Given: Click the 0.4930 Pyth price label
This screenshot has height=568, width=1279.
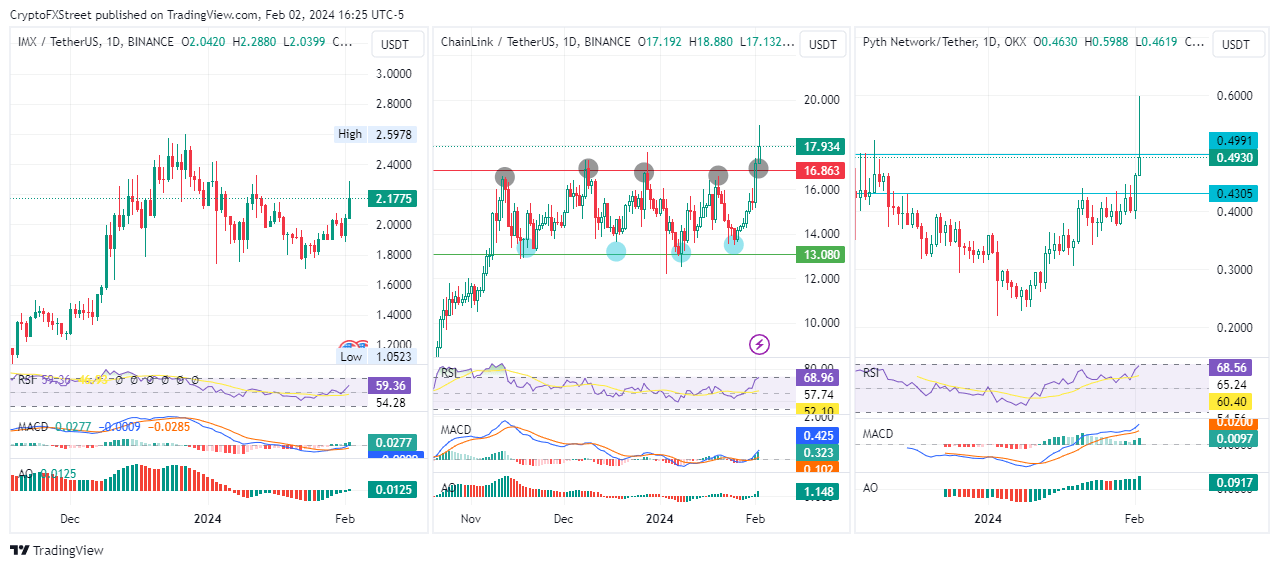Looking at the screenshot, I should coord(1233,157).
